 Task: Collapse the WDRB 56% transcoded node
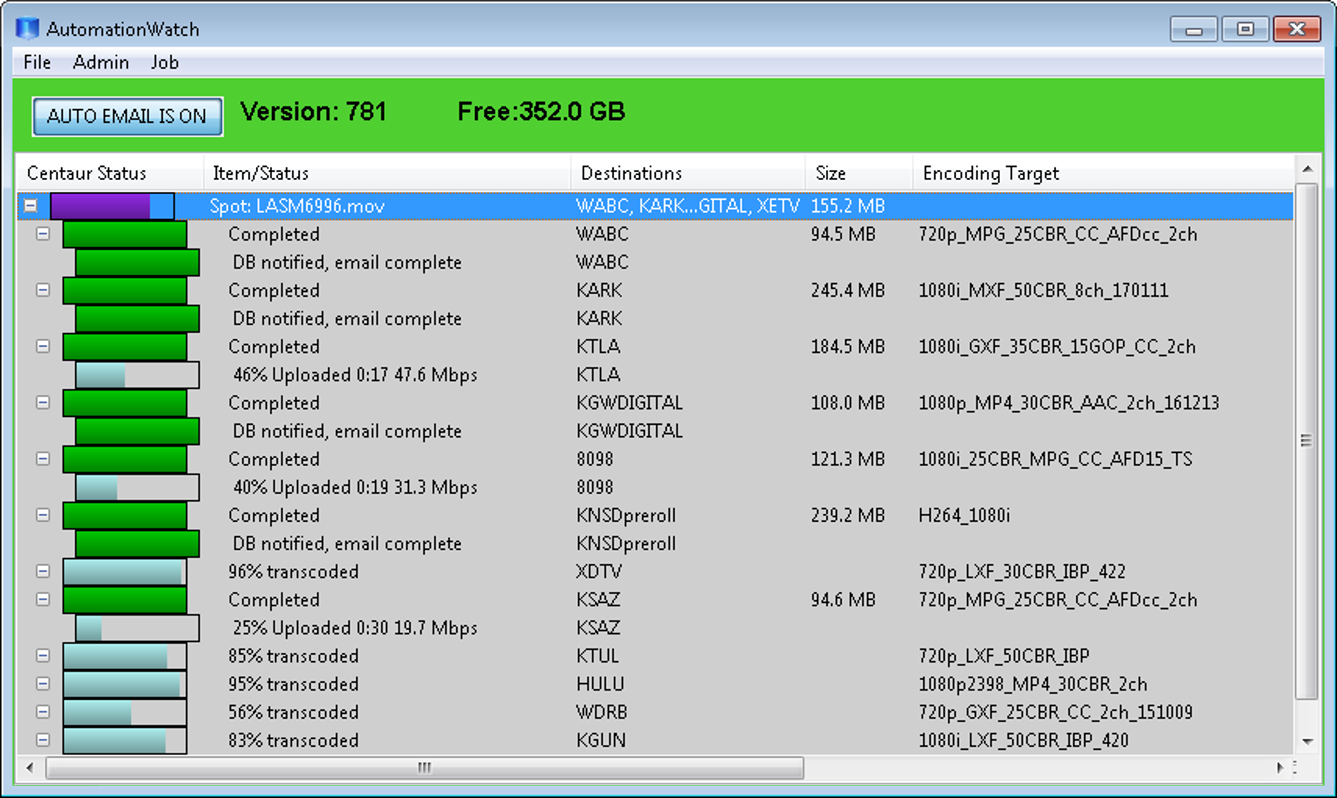coord(43,712)
